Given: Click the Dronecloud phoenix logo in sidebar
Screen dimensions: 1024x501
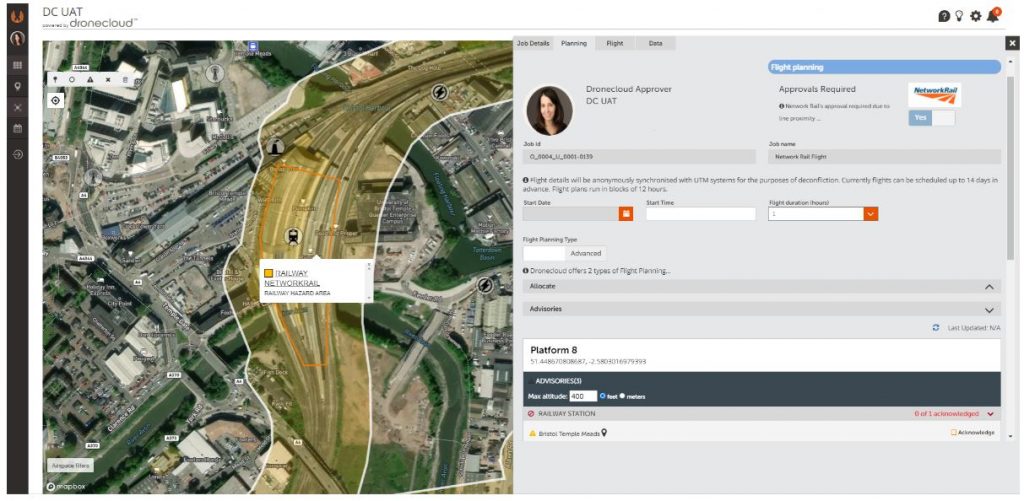Looking at the screenshot, I should pos(18,16).
